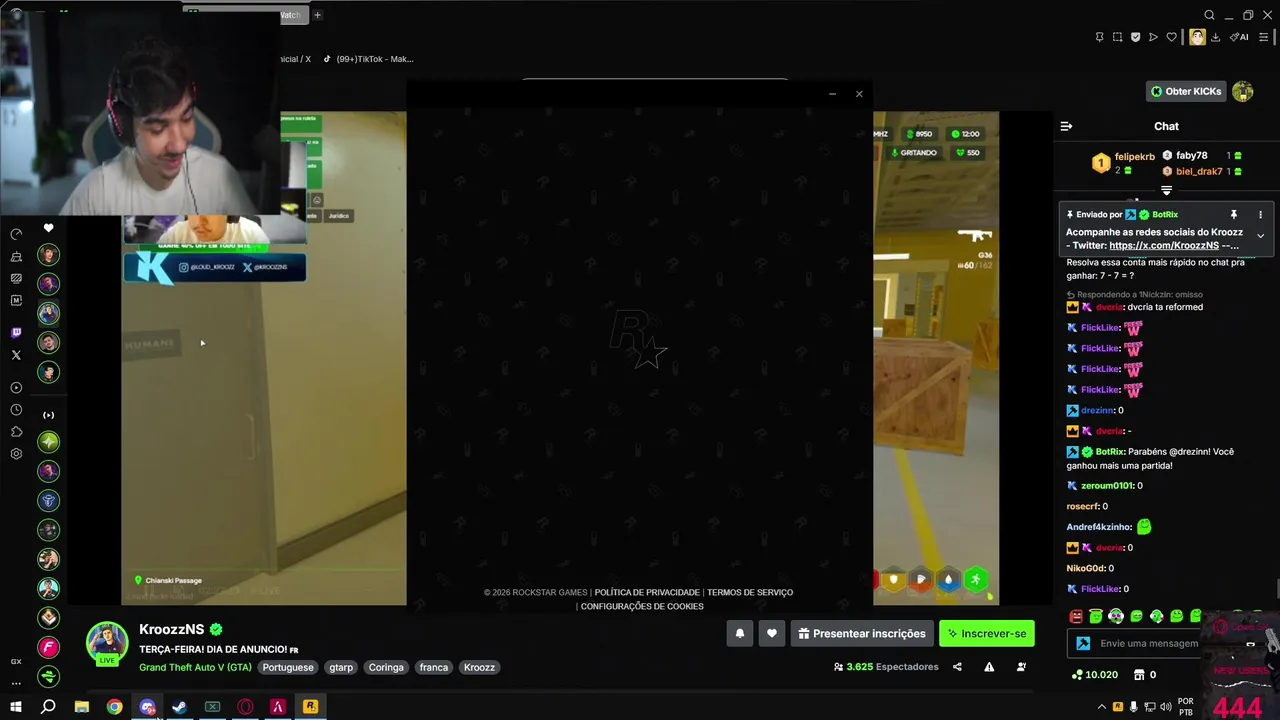Screen dimensions: 1280x720
Task: Show hidden system tray icons
Action: [1102, 707]
